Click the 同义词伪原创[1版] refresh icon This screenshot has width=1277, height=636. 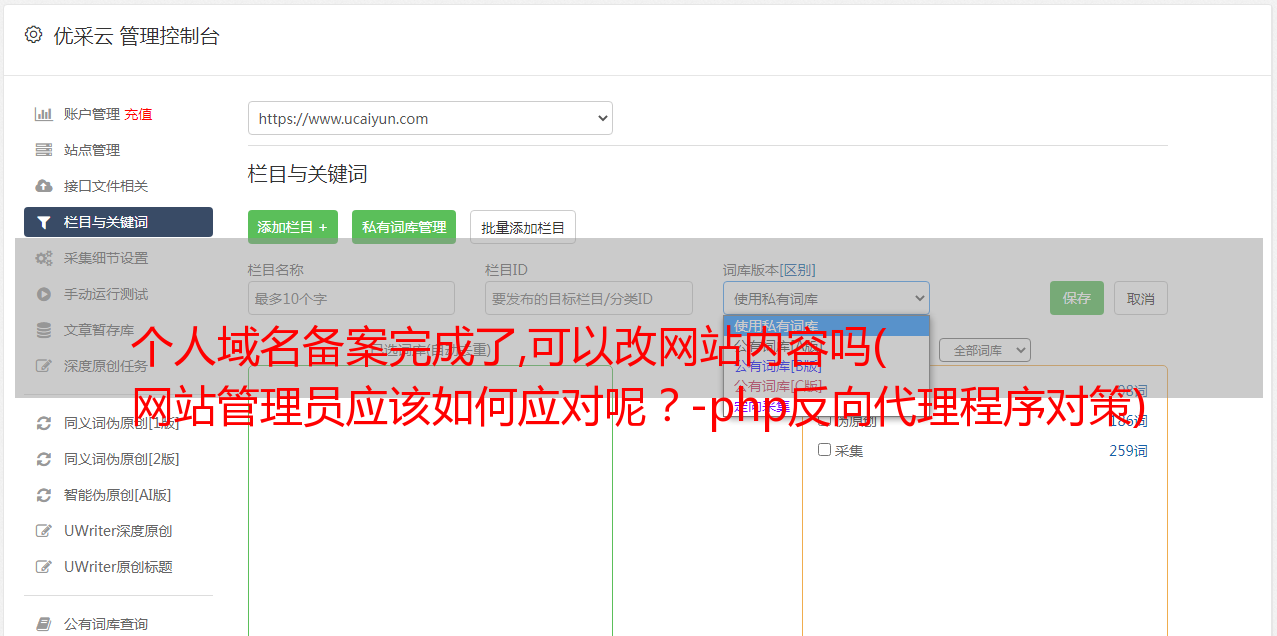[x=44, y=423]
